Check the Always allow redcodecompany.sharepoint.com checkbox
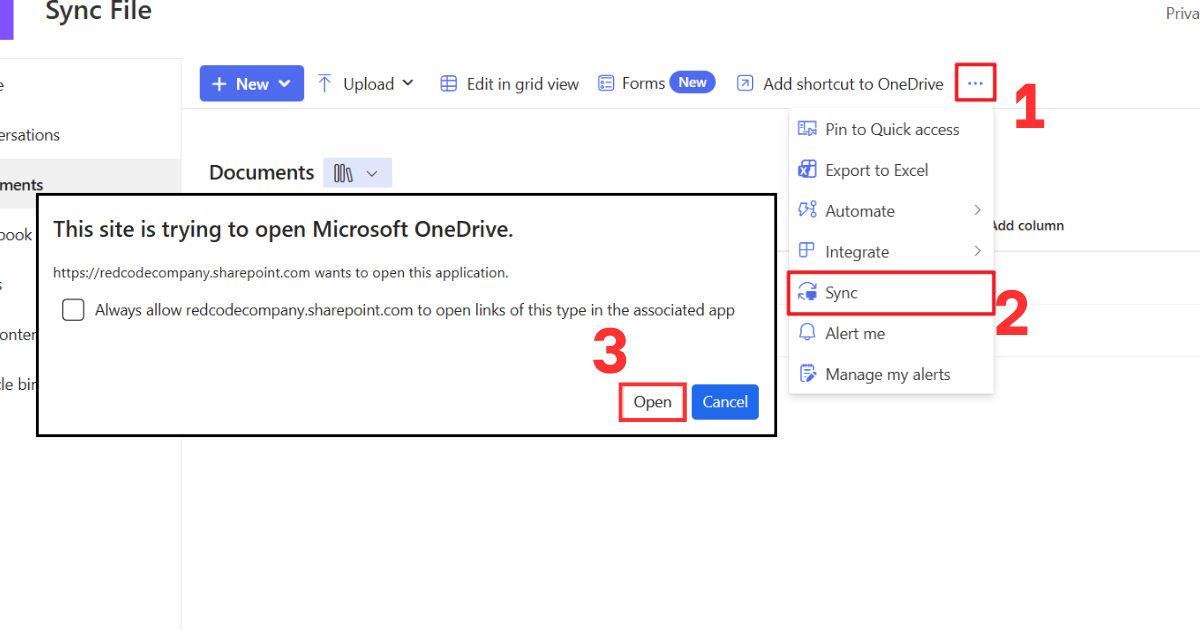Image resolution: width=1200 pixels, height=630 pixels. [73, 310]
